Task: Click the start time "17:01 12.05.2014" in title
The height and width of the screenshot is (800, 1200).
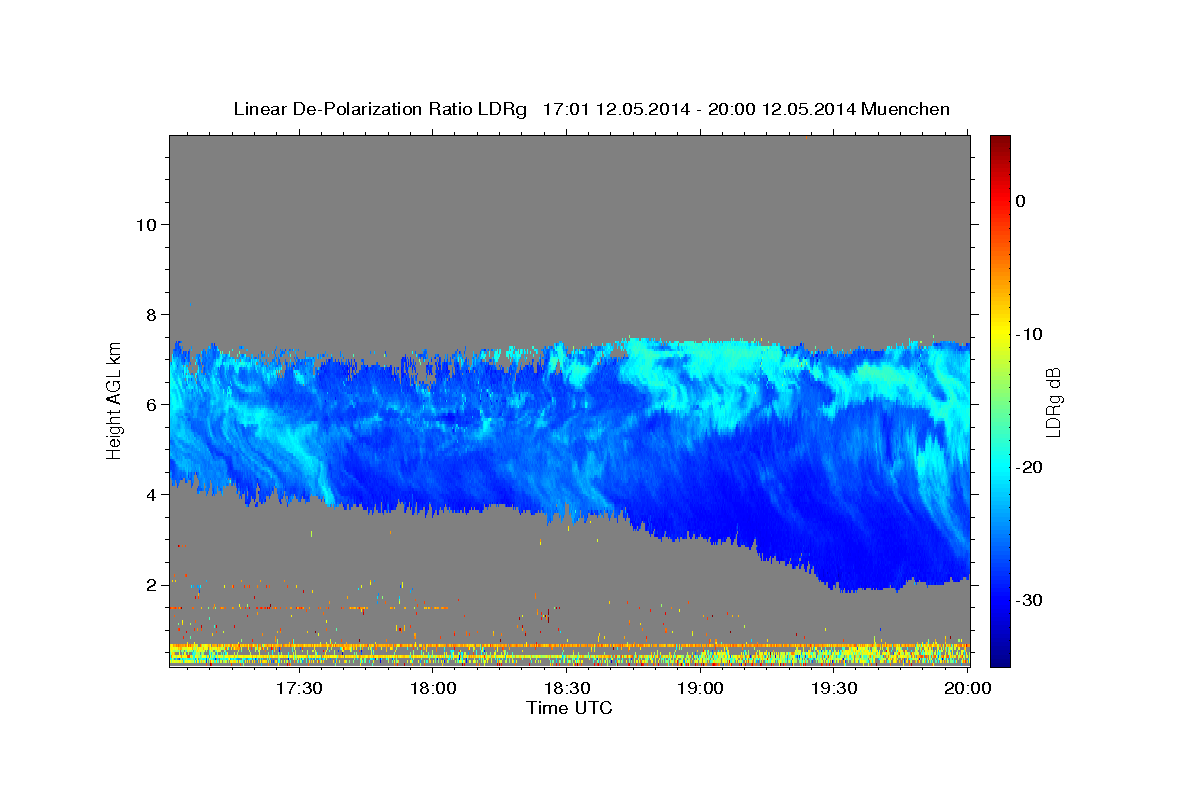Action: click(x=615, y=109)
